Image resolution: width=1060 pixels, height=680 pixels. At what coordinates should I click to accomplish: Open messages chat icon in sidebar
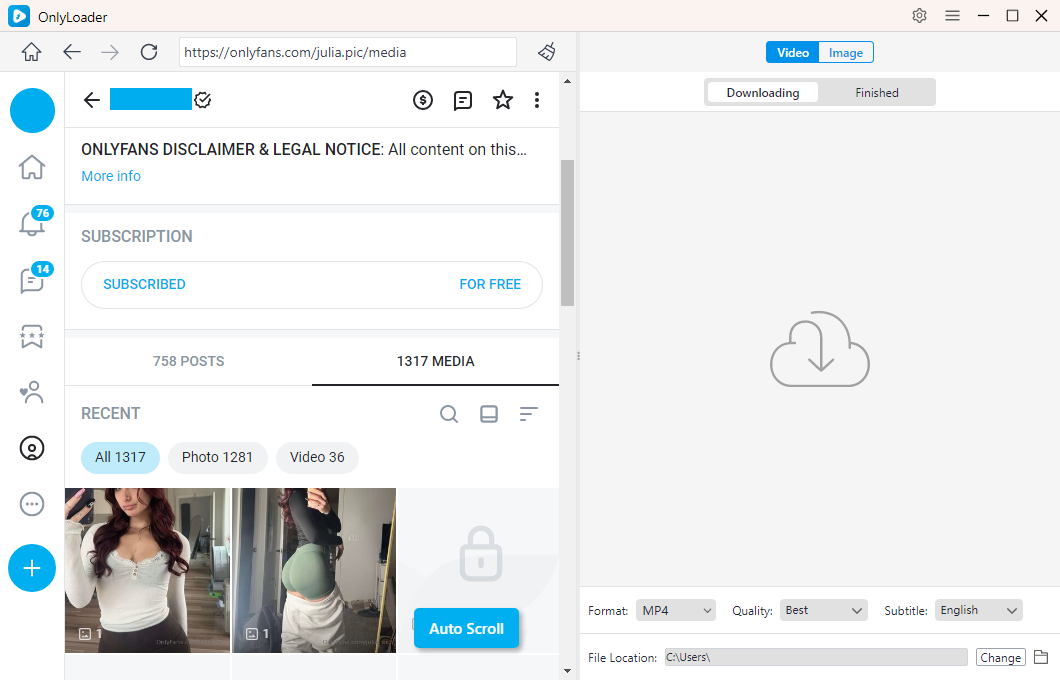(32, 281)
